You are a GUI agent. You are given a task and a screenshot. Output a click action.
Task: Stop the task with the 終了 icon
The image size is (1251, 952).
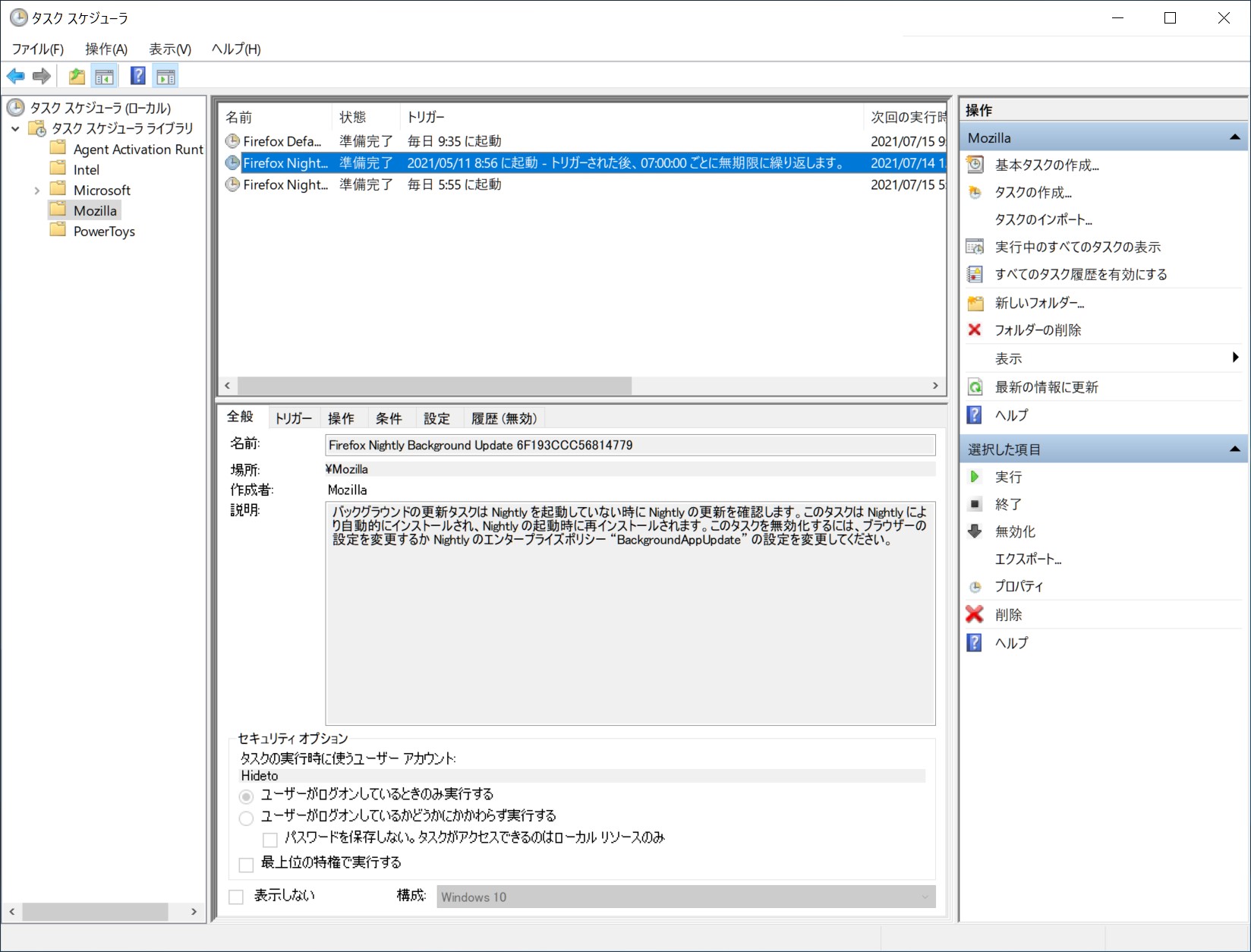[975, 504]
